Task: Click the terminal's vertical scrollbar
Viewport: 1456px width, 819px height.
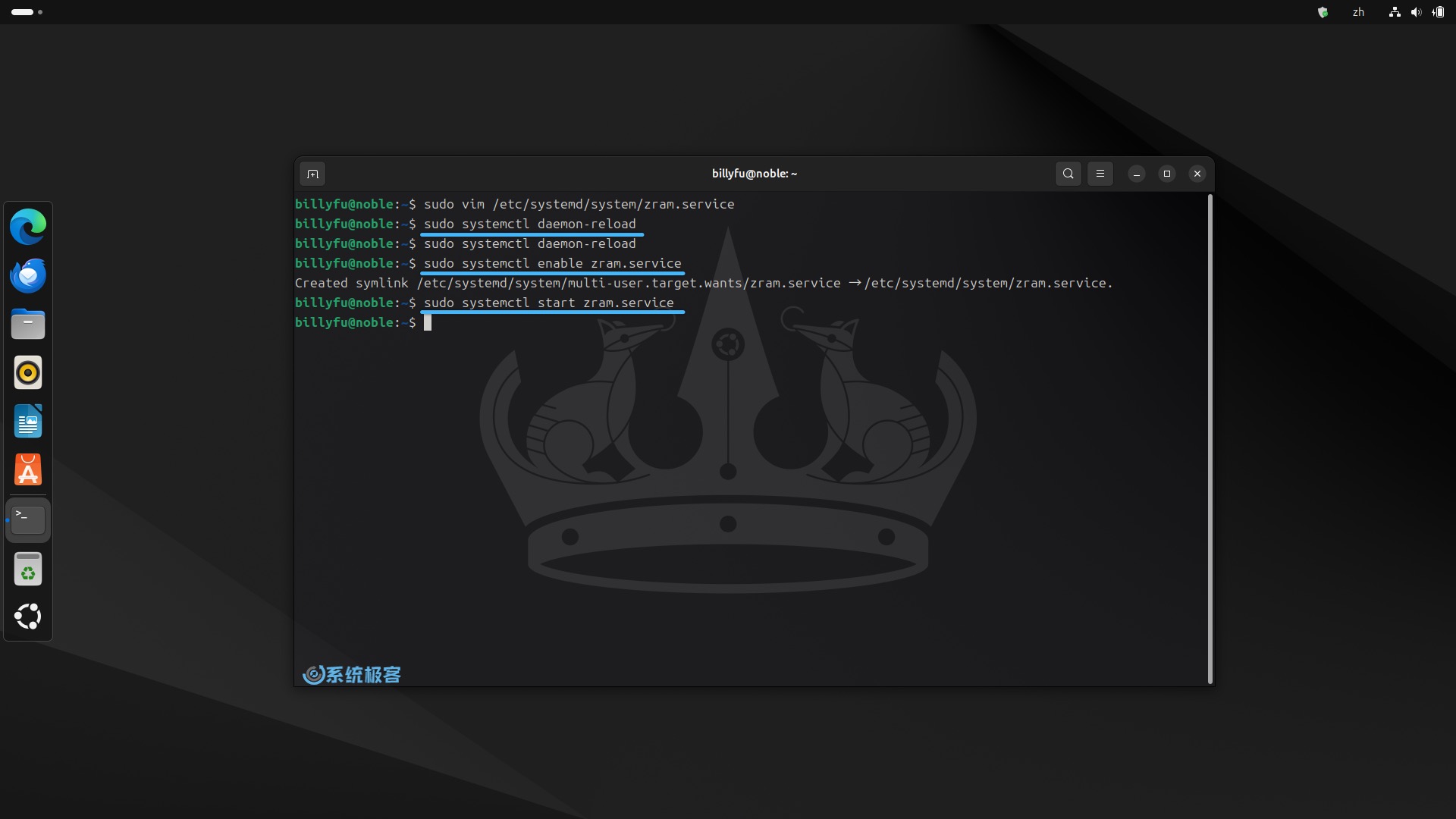Action: [1210, 439]
